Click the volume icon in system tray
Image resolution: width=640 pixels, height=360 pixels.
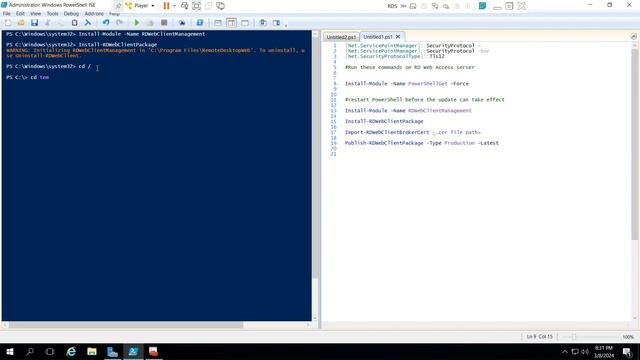pos(585,351)
